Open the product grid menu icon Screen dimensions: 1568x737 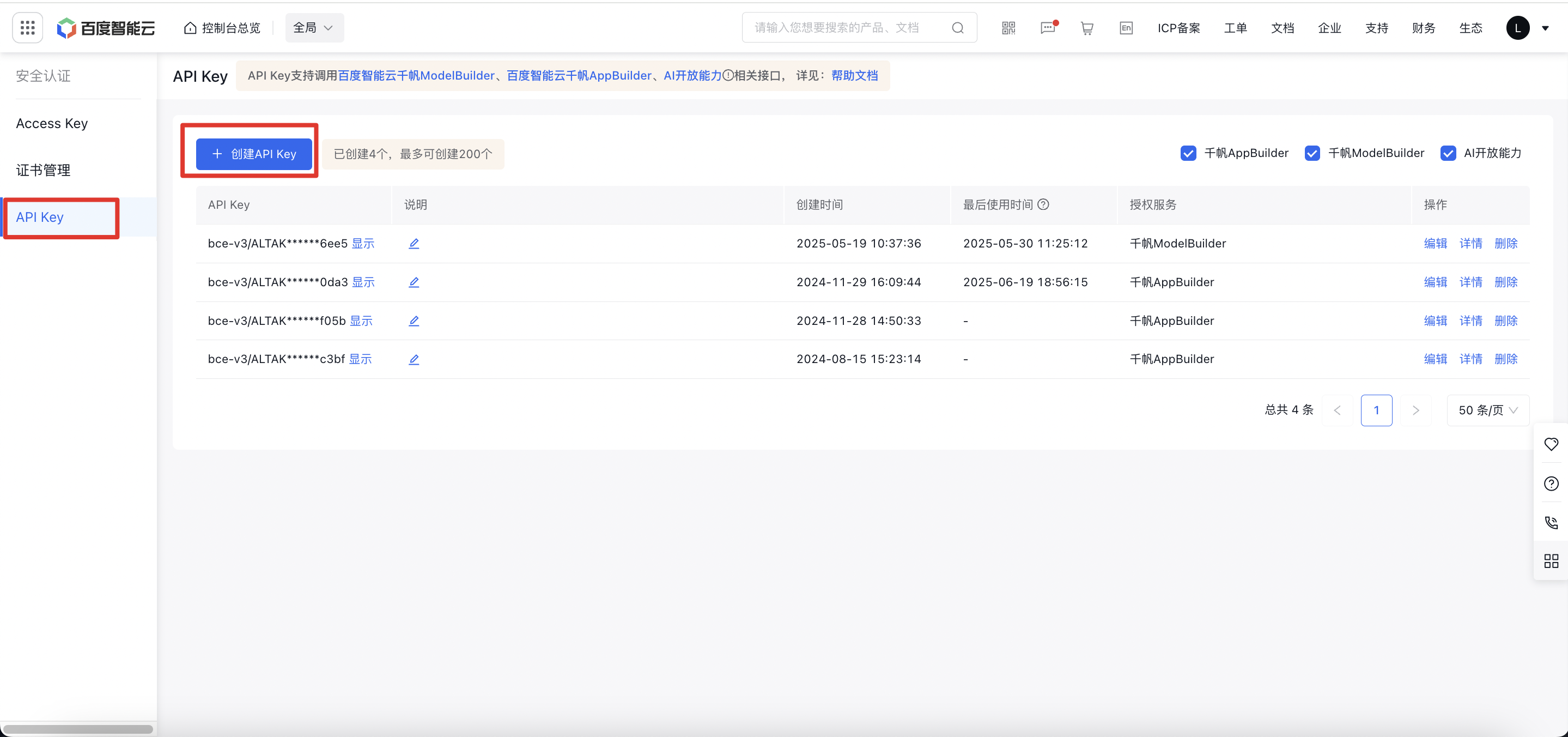click(27, 27)
